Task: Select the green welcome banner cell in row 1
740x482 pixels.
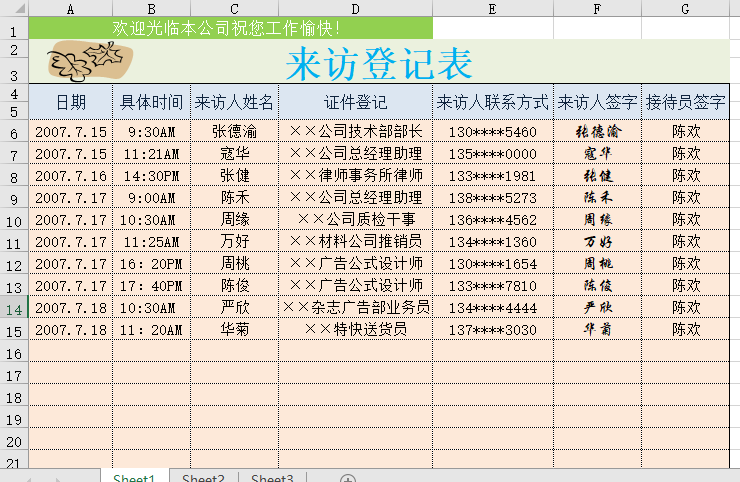Action: click(230, 28)
